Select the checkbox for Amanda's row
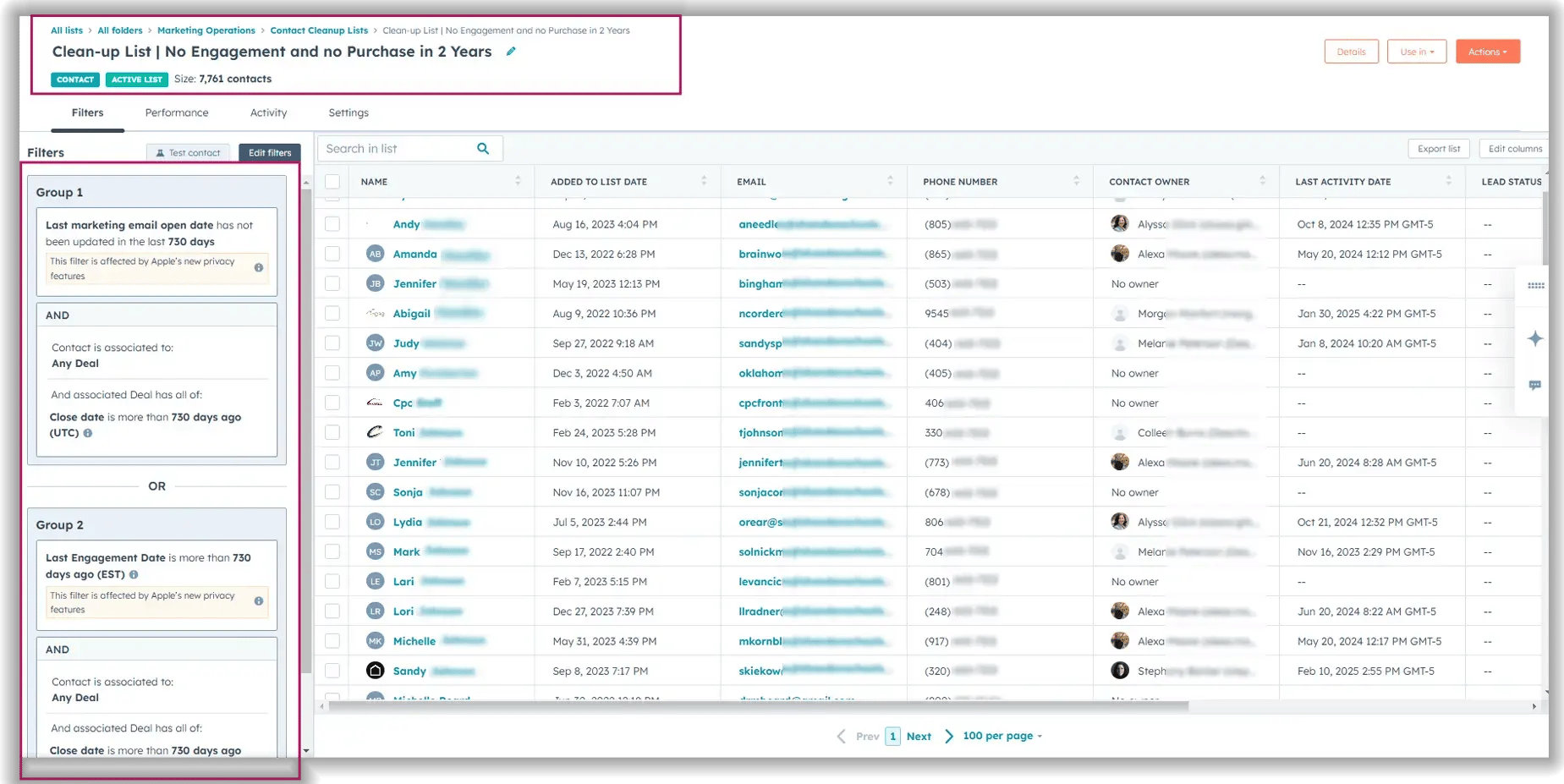Viewport: 1564px width, 784px height. [x=332, y=254]
